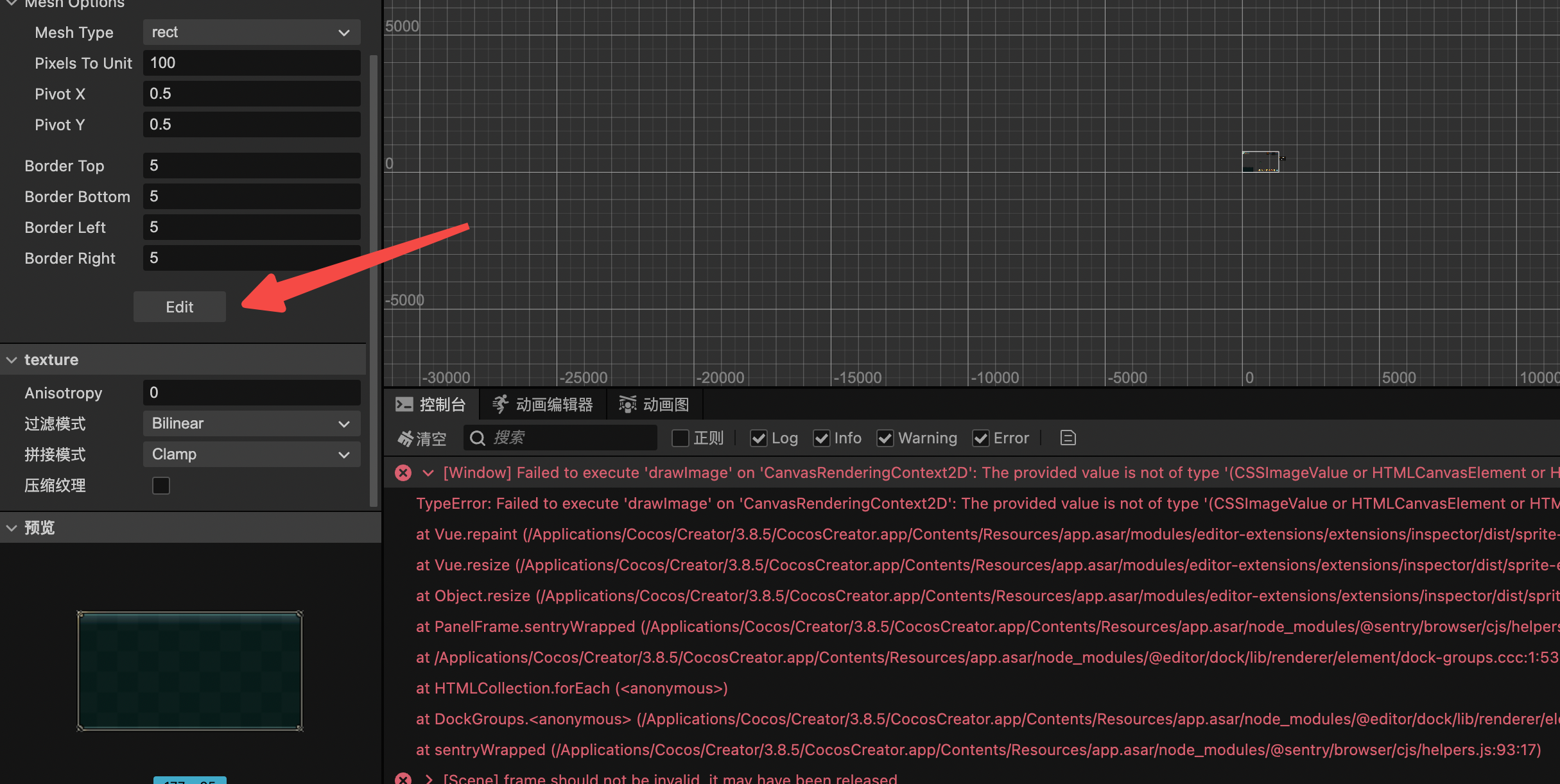The image size is (1560, 784).
Task: Click the red error icon beside drawImage message
Action: click(403, 473)
